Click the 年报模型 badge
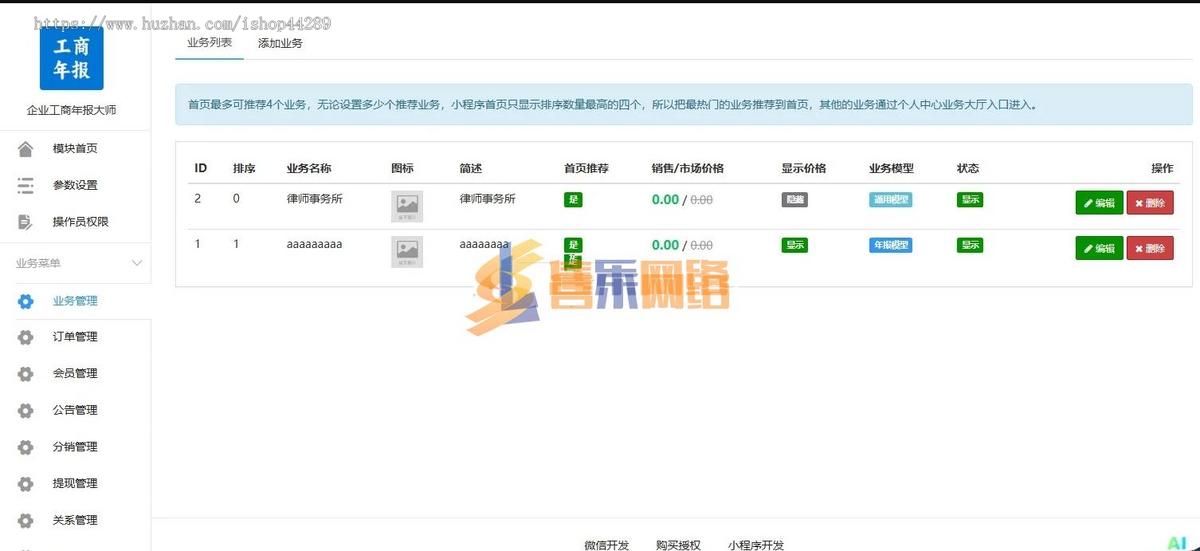The width and height of the screenshot is (1200, 551). (890, 245)
